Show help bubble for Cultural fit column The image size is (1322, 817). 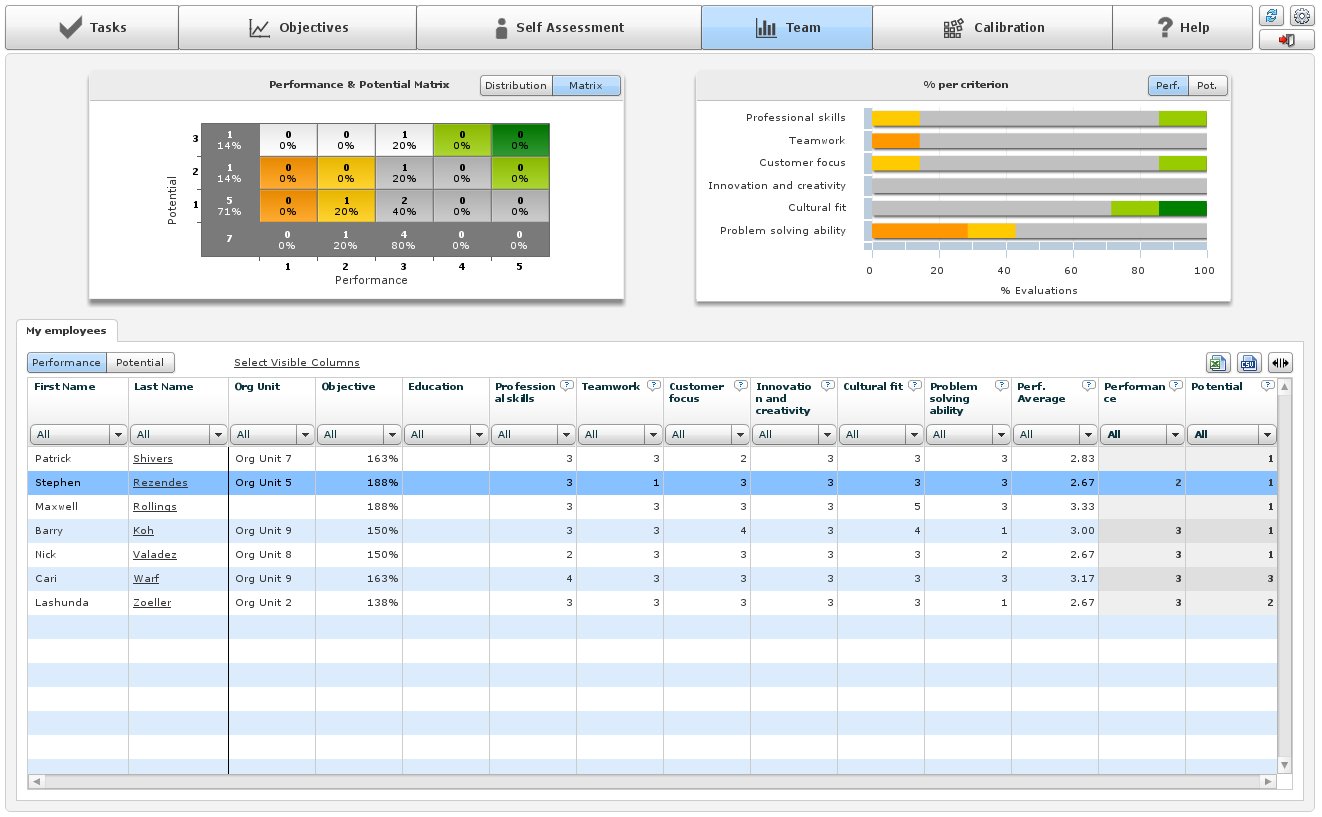(914, 386)
